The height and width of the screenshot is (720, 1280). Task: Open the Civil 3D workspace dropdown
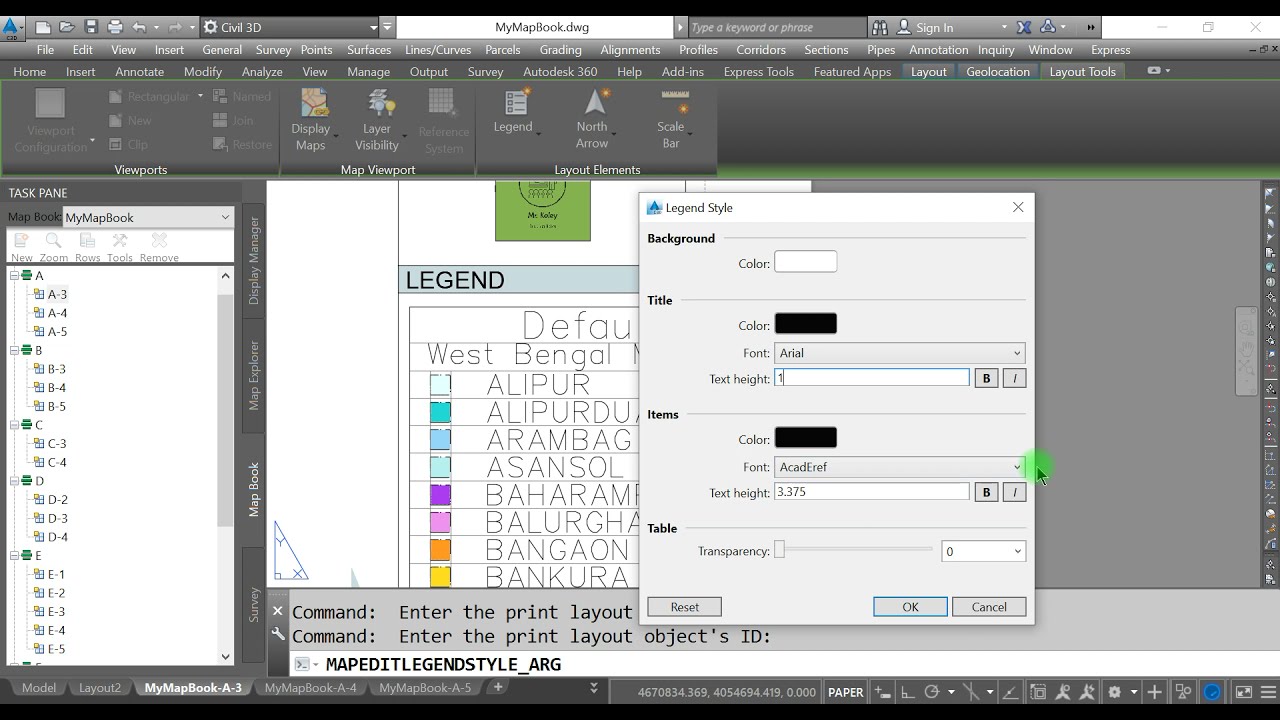click(x=290, y=27)
